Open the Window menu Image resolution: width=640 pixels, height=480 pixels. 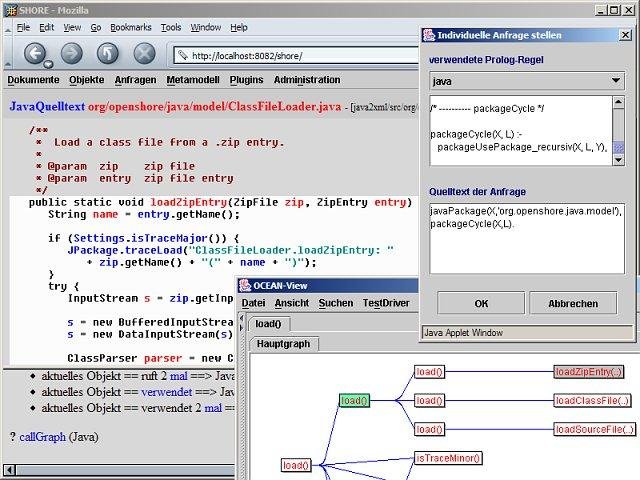[205, 27]
